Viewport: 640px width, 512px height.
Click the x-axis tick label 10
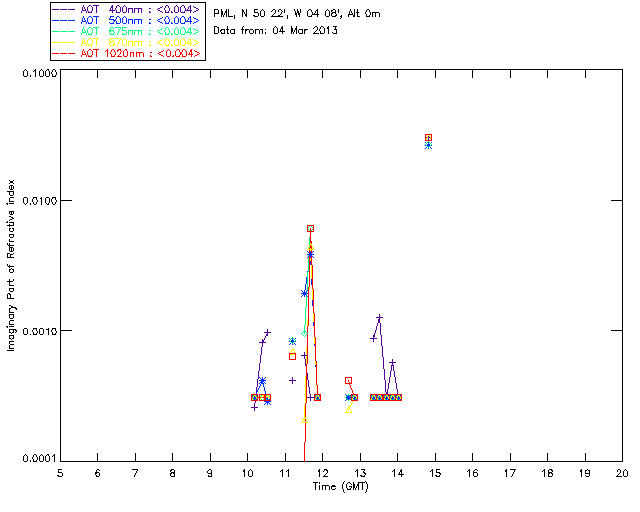(x=247, y=473)
